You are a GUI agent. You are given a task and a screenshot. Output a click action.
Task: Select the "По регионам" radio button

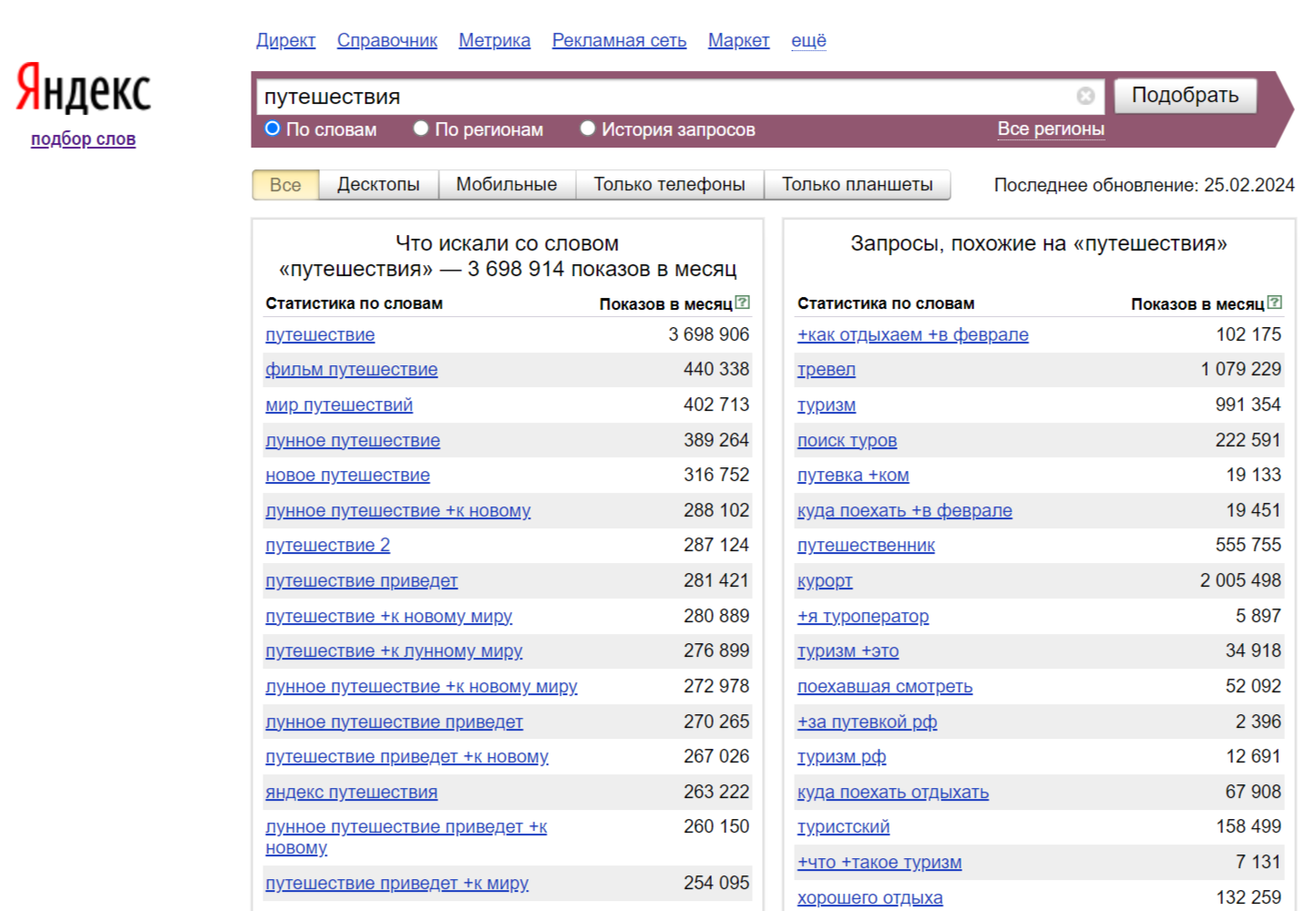tap(420, 128)
